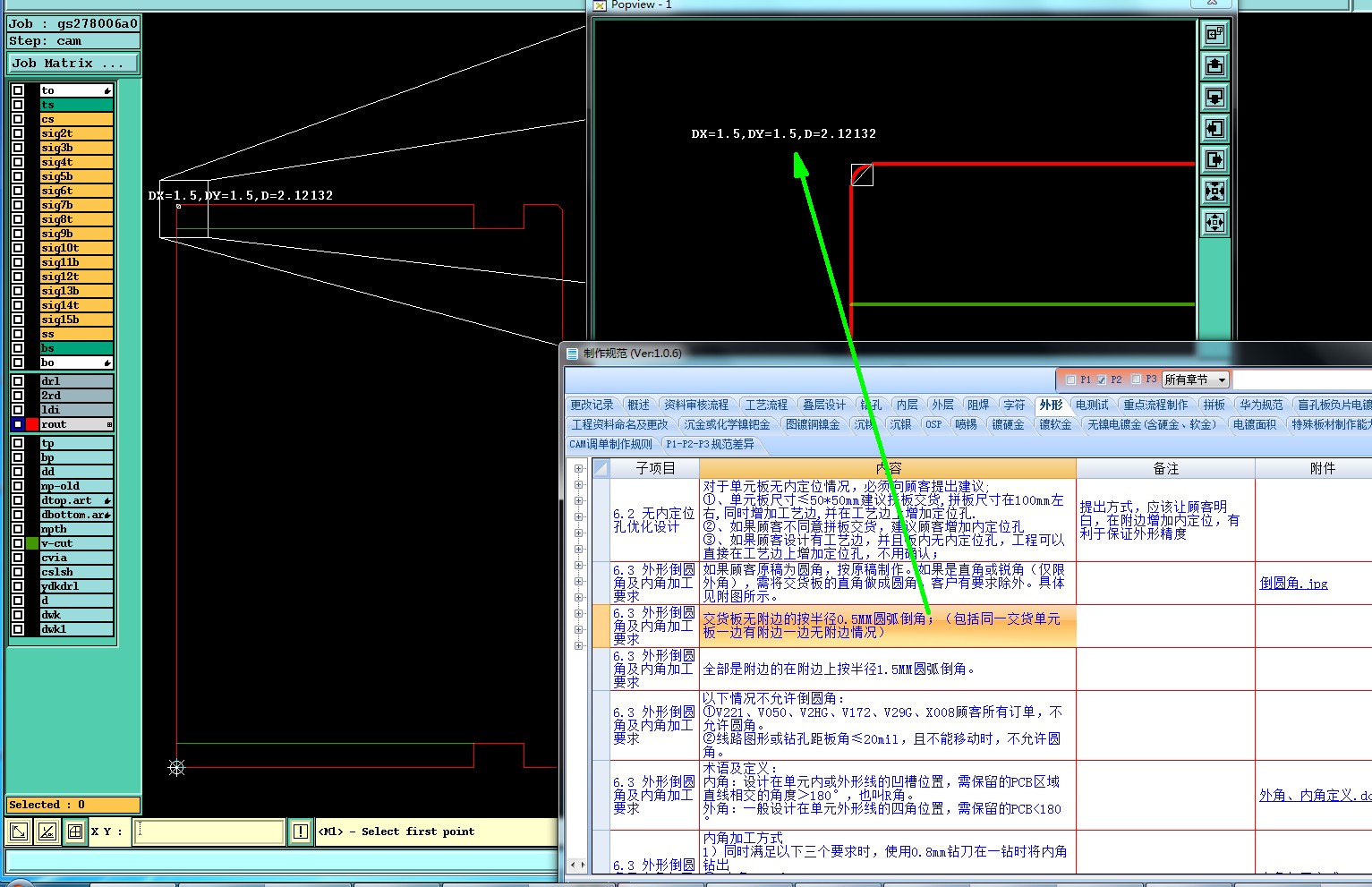Screen dimensions: 1372x887
Task: Open the 所有章节 dropdown
Action: coord(1196,380)
